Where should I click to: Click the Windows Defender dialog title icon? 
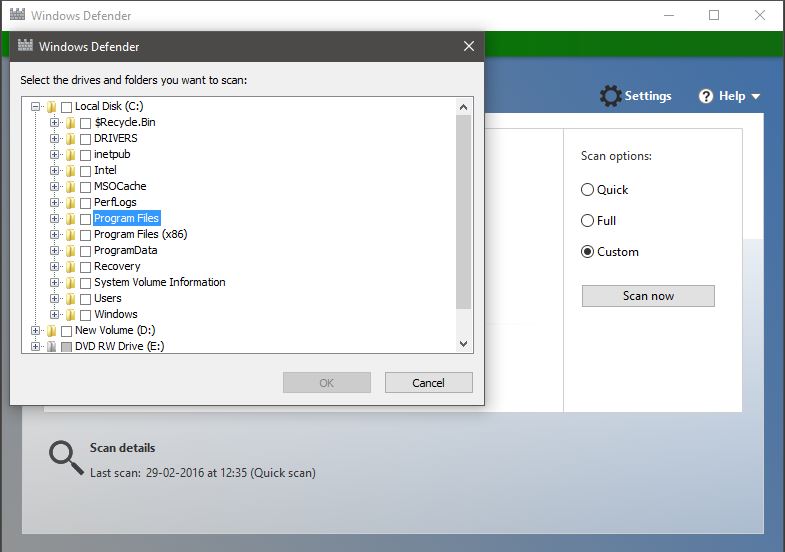click(25, 46)
